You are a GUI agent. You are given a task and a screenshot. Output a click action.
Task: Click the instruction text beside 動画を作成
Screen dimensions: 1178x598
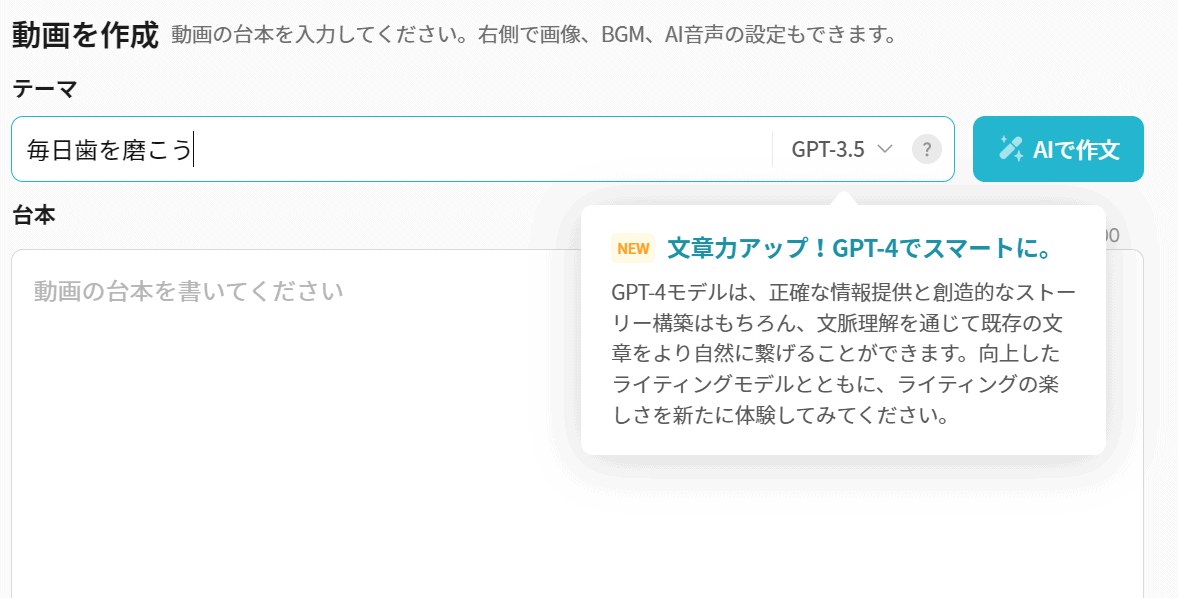pyautogui.click(x=532, y=36)
